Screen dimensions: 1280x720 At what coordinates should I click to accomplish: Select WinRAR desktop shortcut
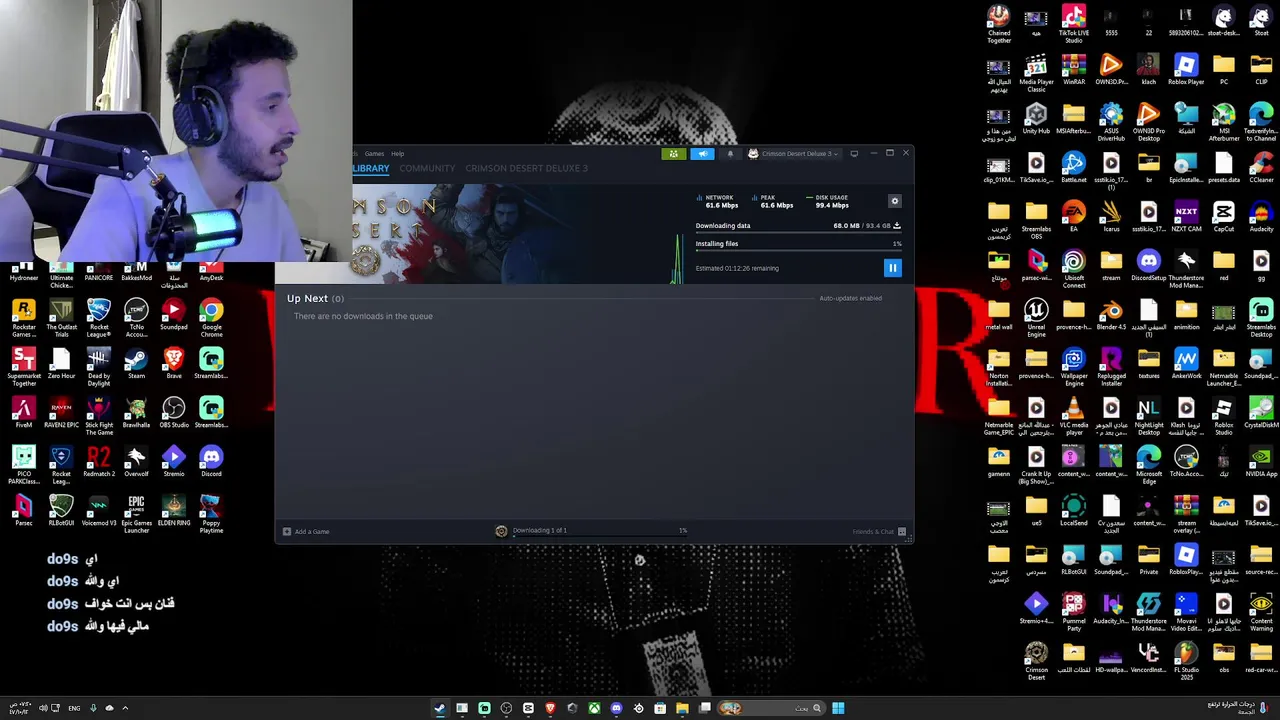click(1074, 69)
